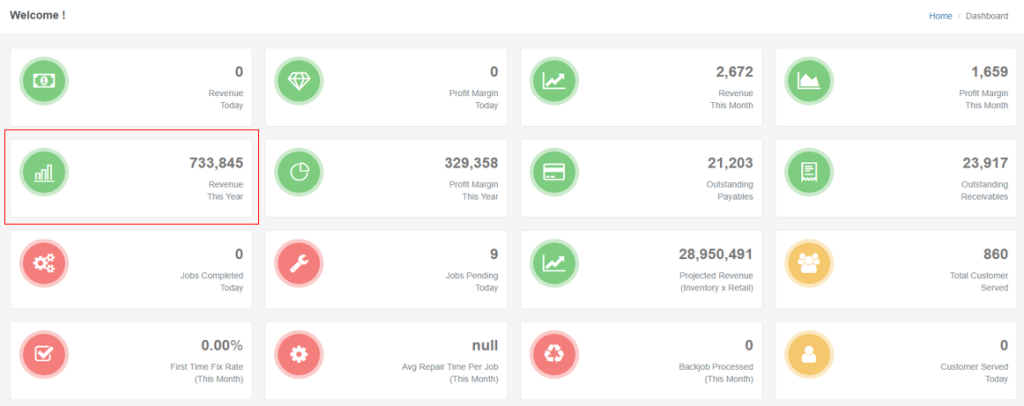Click the checkmark icon for First Time Fix Rate
Screen dimensions: 1024x406
(x=45, y=355)
